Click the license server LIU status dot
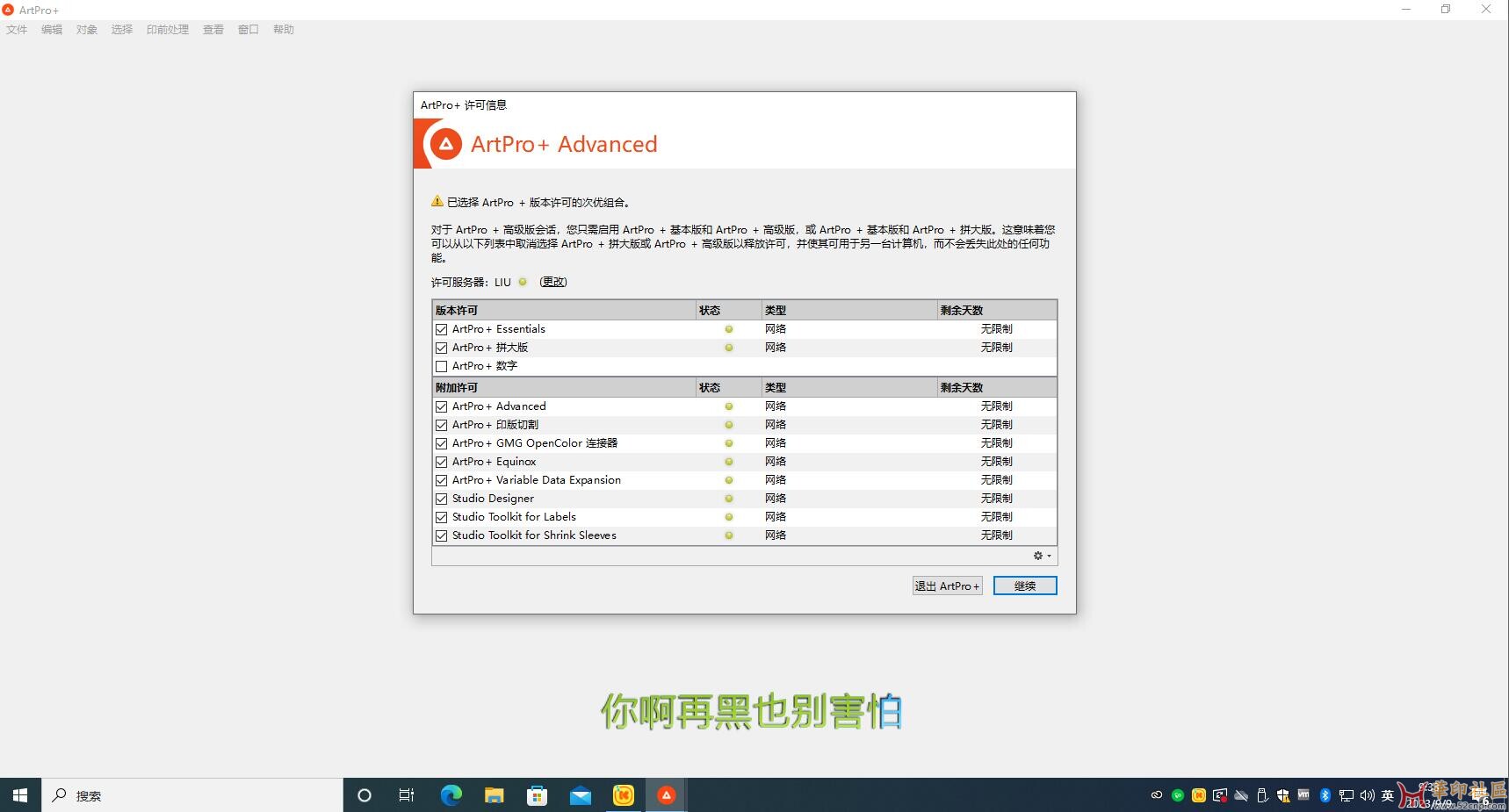 pyautogui.click(x=523, y=282)
